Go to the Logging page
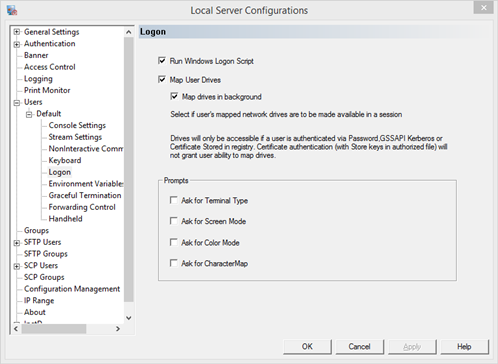Screen dimensions: 498x364 (x=38, y=79)
